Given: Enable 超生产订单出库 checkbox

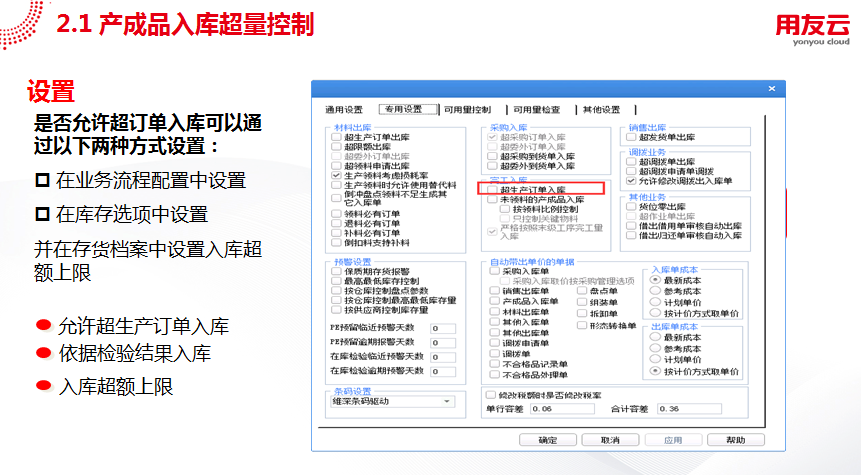Looking at the screenshot, I should pyautogui.click(x=337, y=137).
